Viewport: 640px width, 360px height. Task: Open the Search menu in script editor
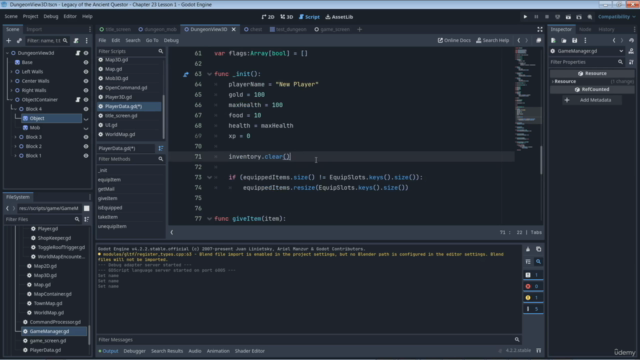pos(133,40)
